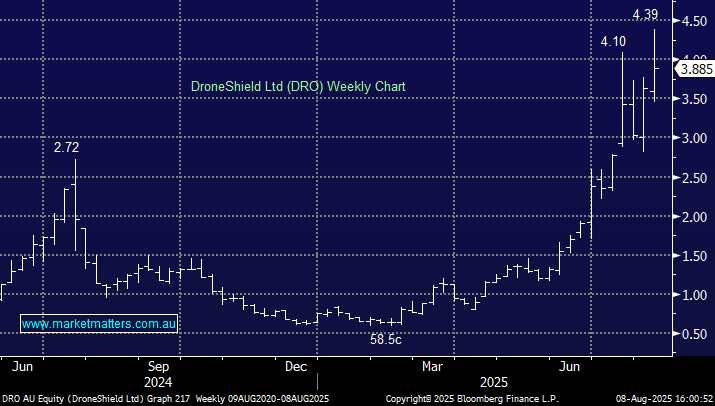Click the latest weekly bar under 4.39
This screenshot has height=406, width=715.
pos(655,65)
